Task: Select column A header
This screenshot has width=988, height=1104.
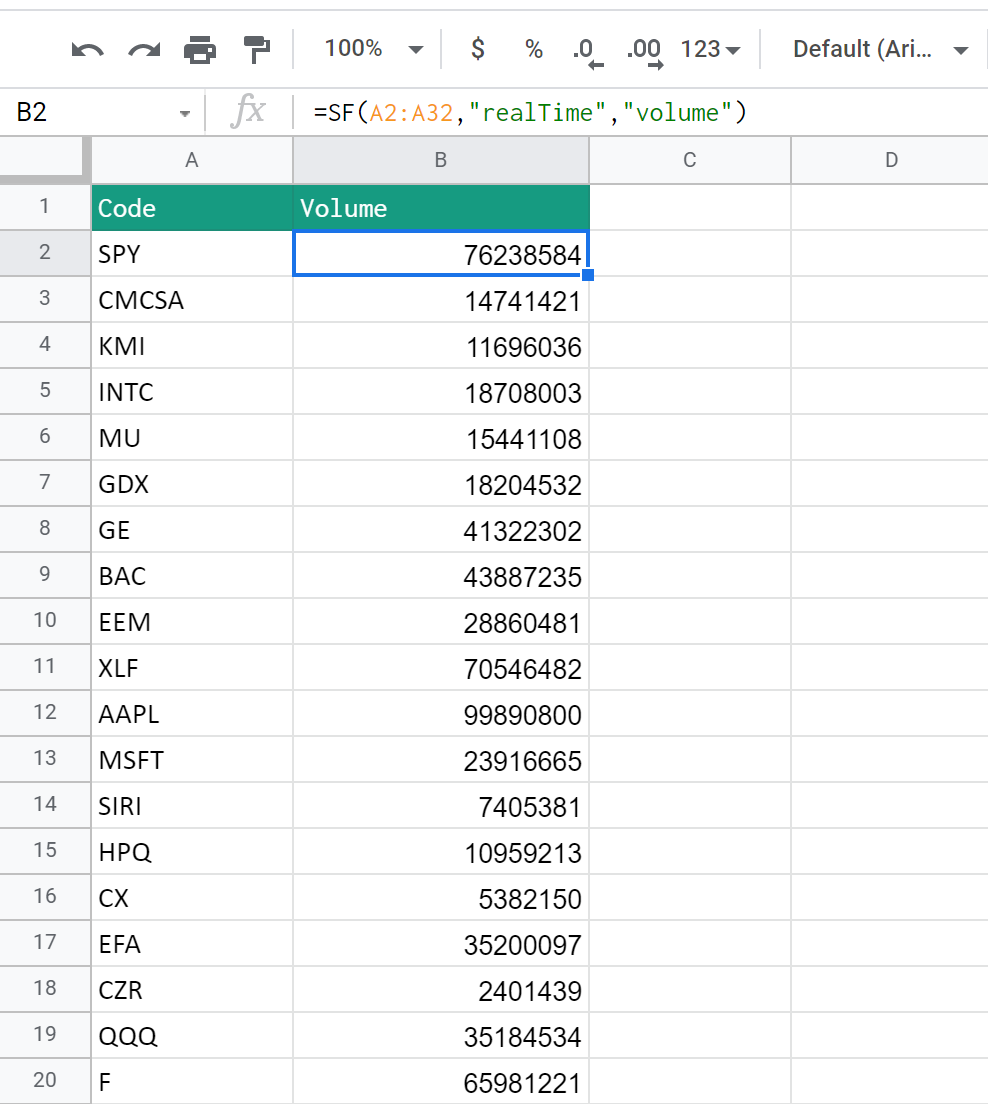Action: (x=192, y=161)
